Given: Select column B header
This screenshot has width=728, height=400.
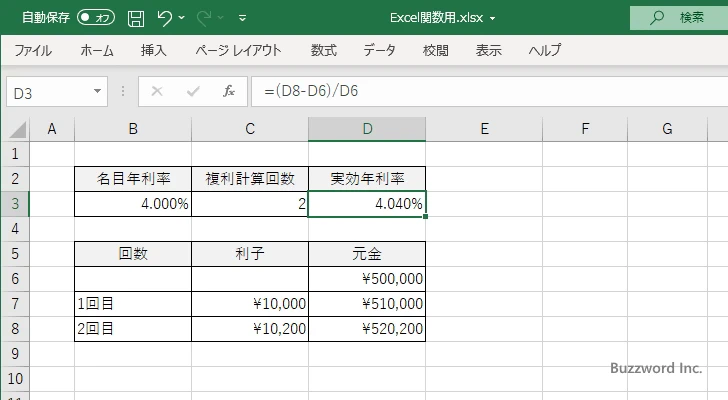Looking at the screenshot, I should click(x=133, y=129).
